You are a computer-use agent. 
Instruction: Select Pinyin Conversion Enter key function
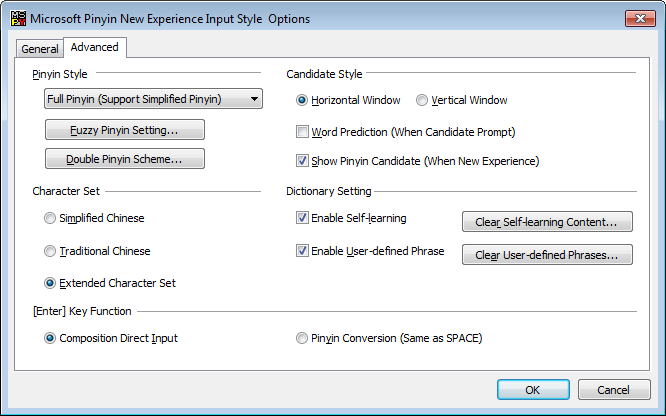pos(303,338)
